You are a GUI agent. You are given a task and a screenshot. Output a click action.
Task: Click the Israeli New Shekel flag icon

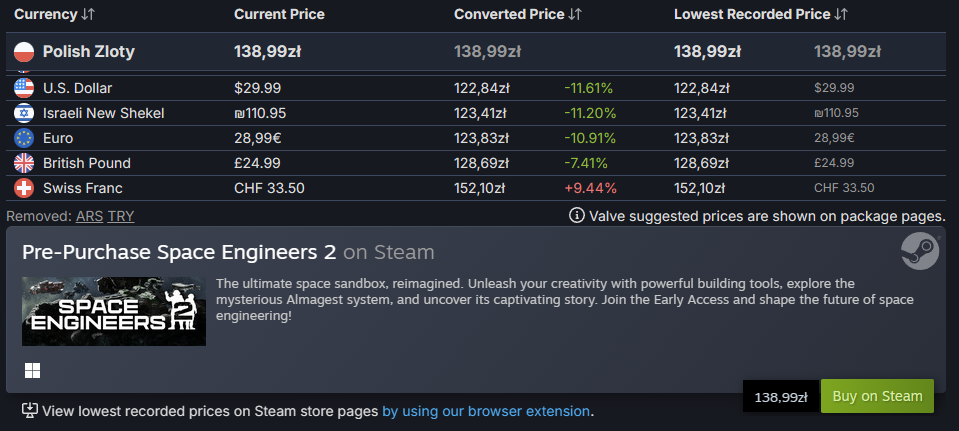click(24, 113)
